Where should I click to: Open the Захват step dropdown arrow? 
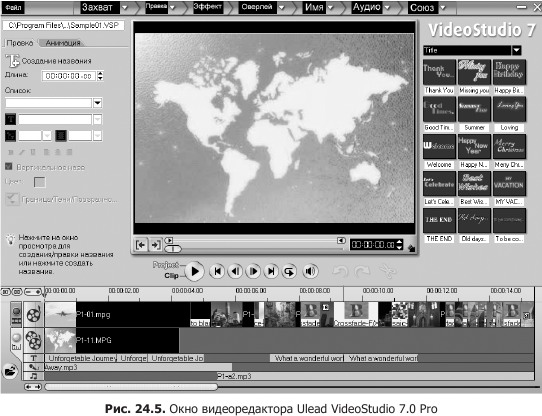[x=125, y=7]
